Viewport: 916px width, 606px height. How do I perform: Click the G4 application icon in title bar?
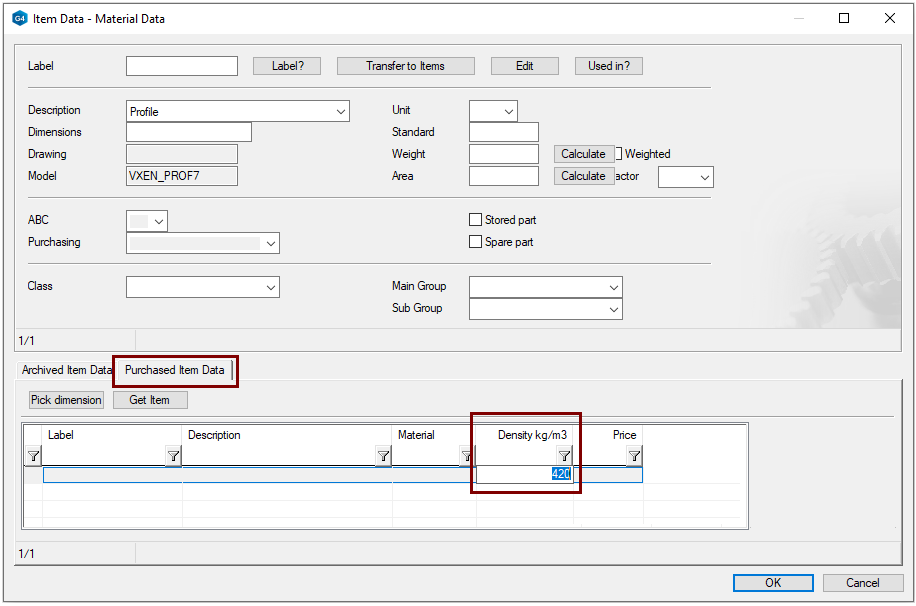pyautogui.click(x=19, y=18)
